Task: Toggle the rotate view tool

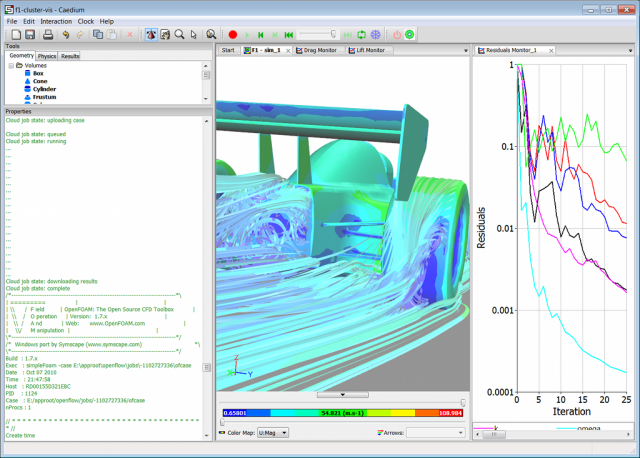Action: (x=151, y=35)
